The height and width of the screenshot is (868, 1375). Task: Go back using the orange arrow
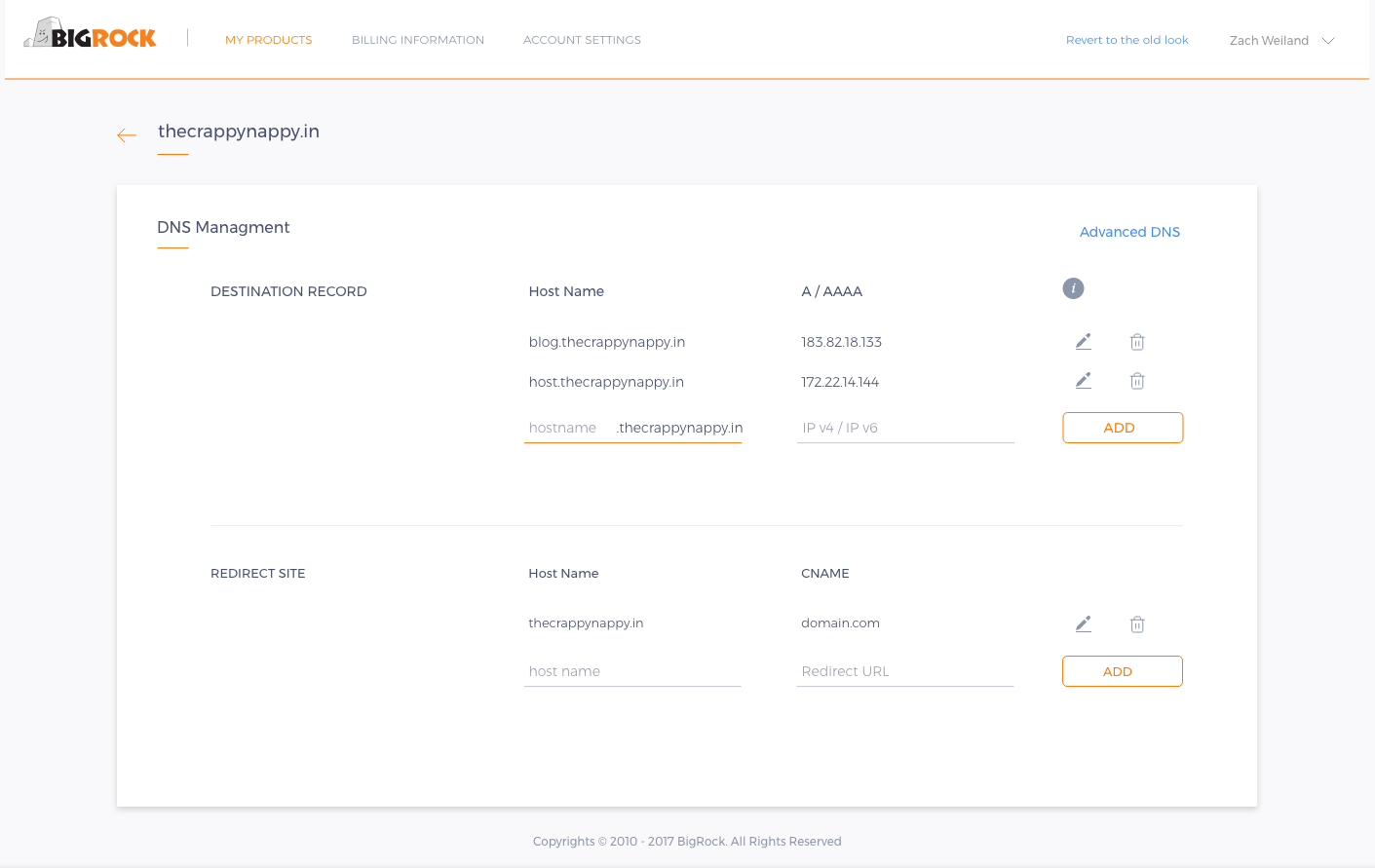[x=127, y=135]
